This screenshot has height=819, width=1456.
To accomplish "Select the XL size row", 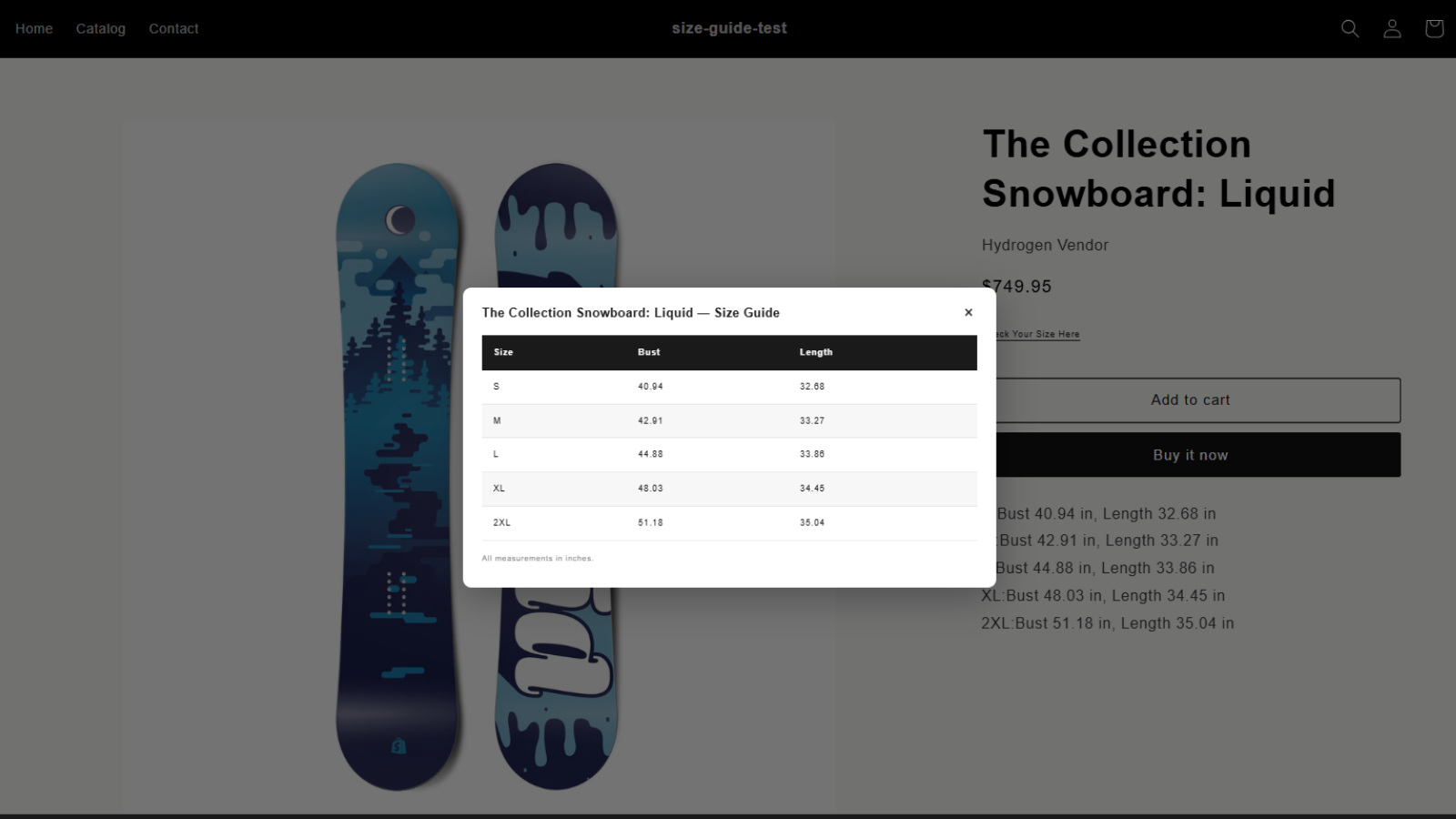I will point(729,489).
